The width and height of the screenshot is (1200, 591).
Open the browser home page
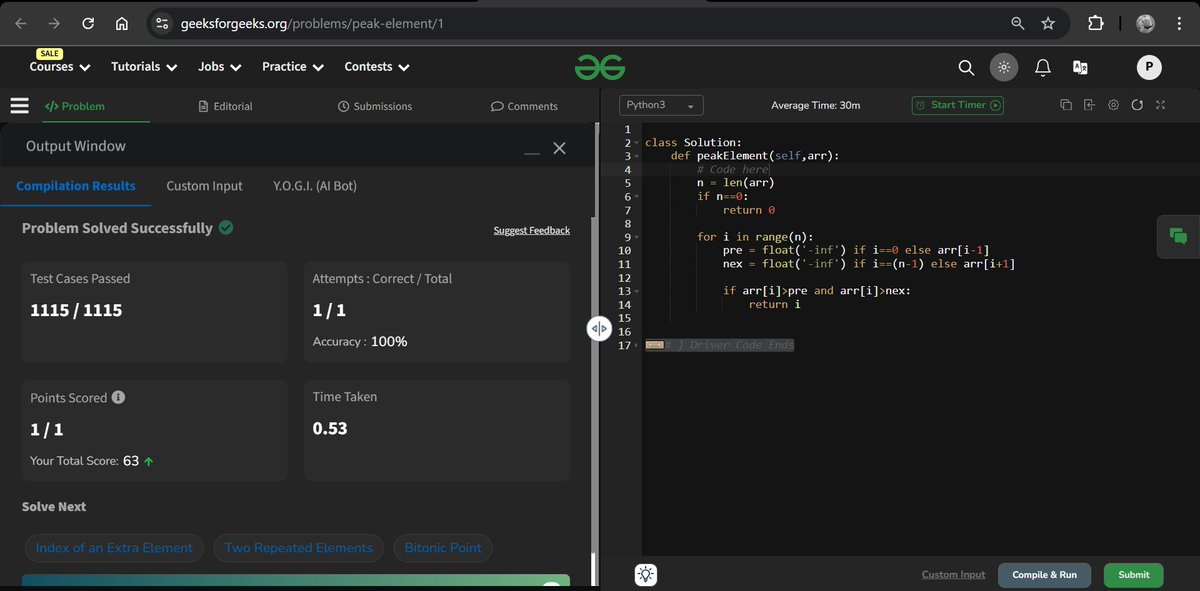[121, 23]
